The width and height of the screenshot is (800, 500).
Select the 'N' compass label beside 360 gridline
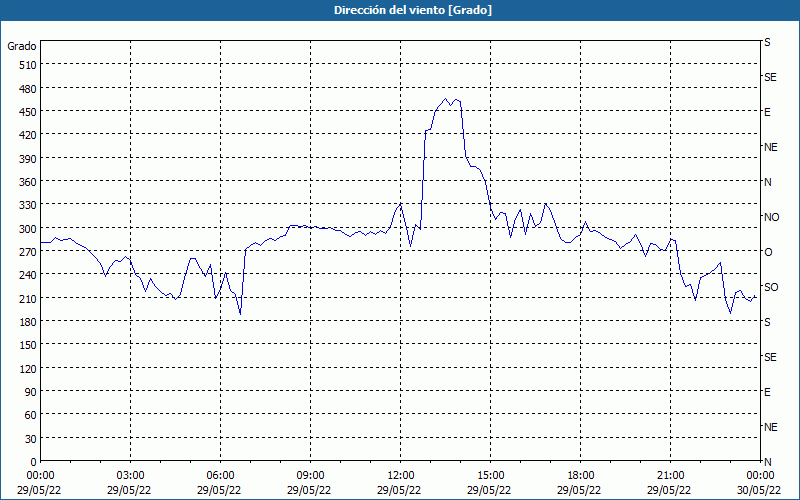pyautogui.click(x=767, y=182)
